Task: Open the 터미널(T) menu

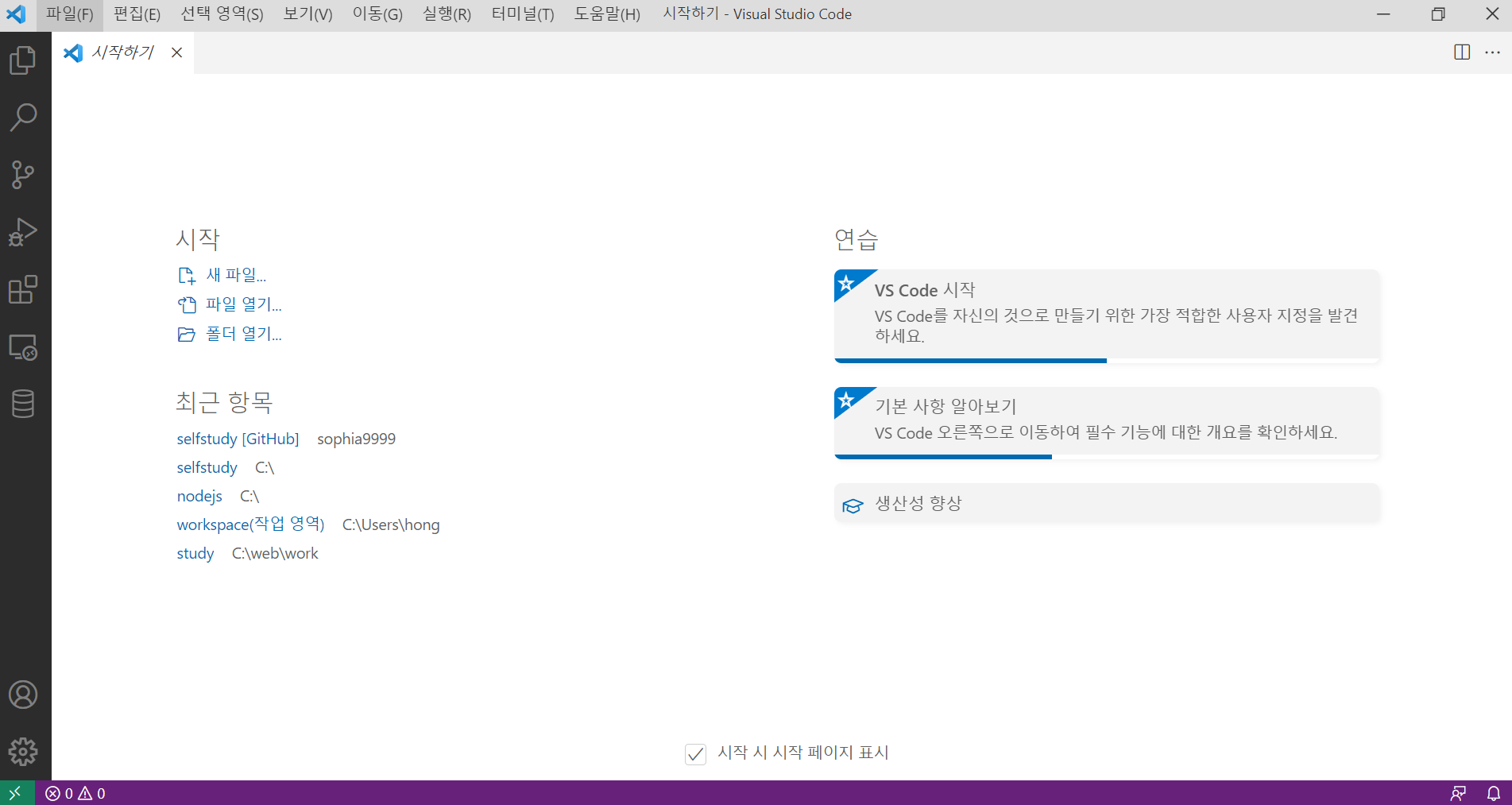Action: click(x=523, y=14)
